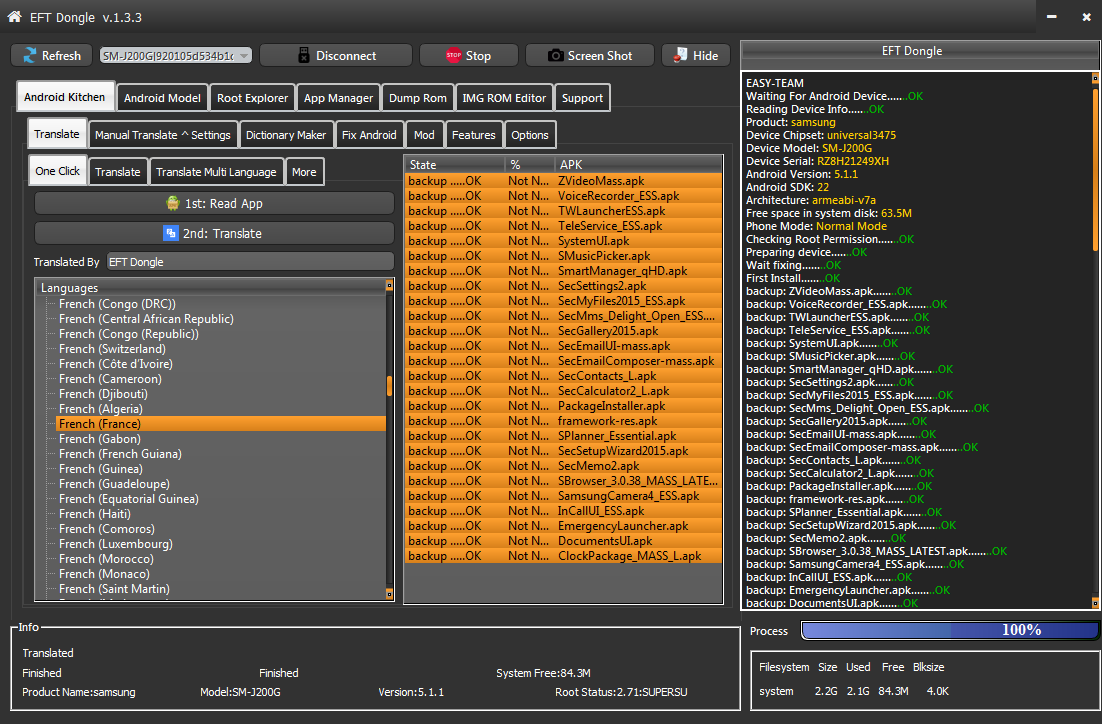Open the More sub-tab
This screenshot has height=724, width=1102.
[304, 172]
